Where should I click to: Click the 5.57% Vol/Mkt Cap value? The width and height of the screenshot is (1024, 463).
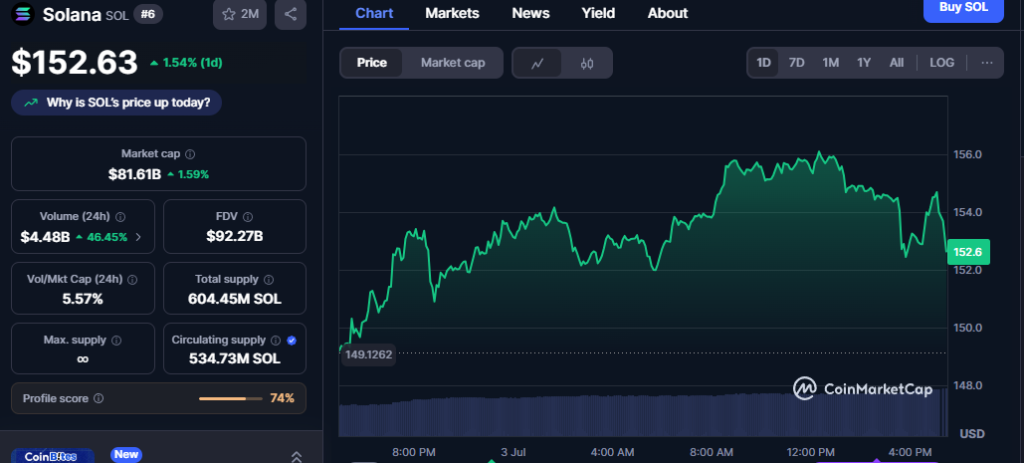[x=83, y=299]
